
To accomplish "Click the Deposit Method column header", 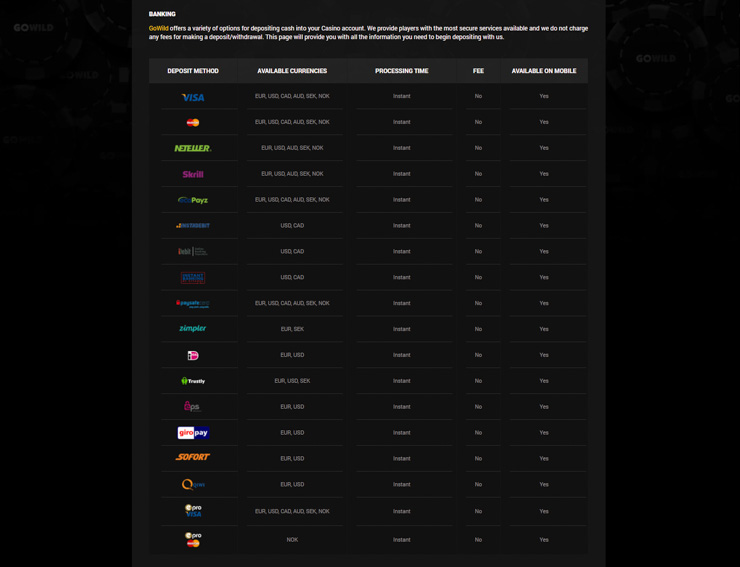I will 193,71.
